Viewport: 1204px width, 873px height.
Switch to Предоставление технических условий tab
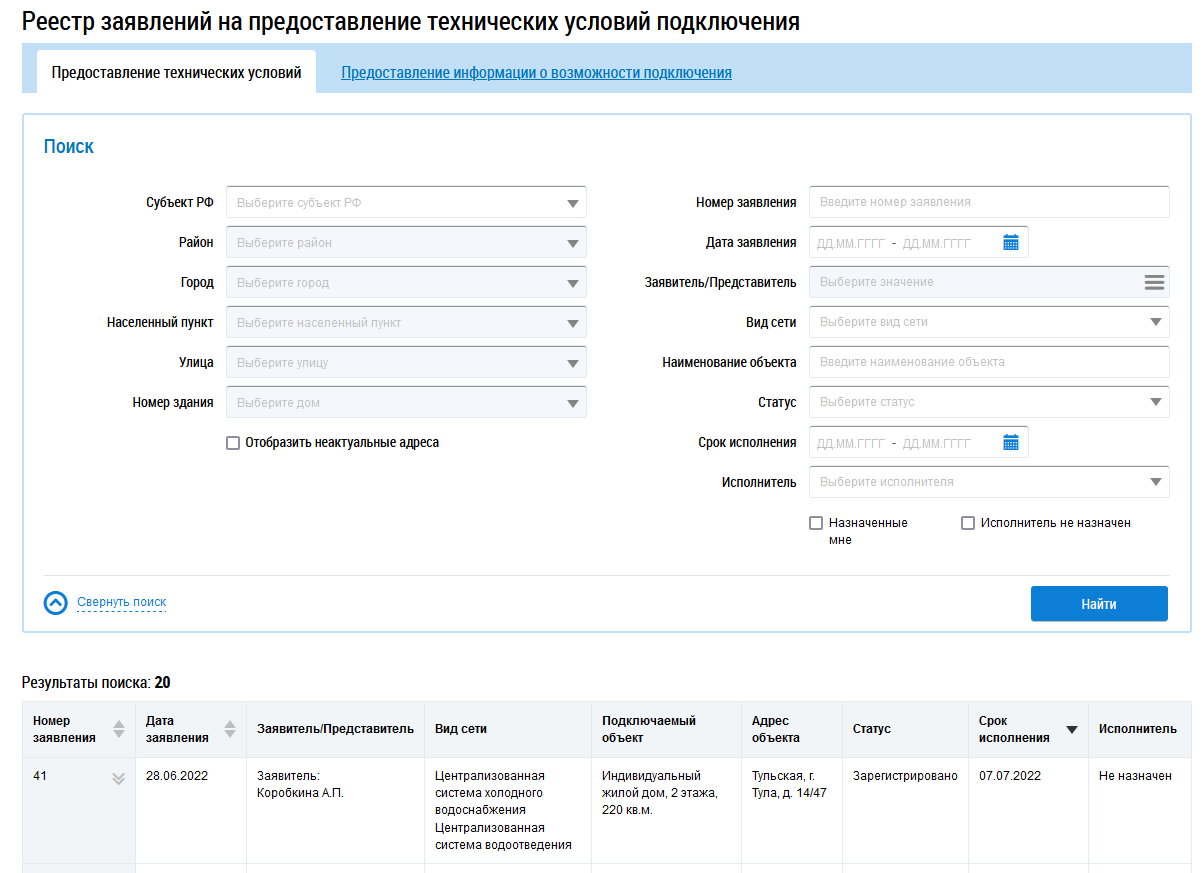point(176,73)
